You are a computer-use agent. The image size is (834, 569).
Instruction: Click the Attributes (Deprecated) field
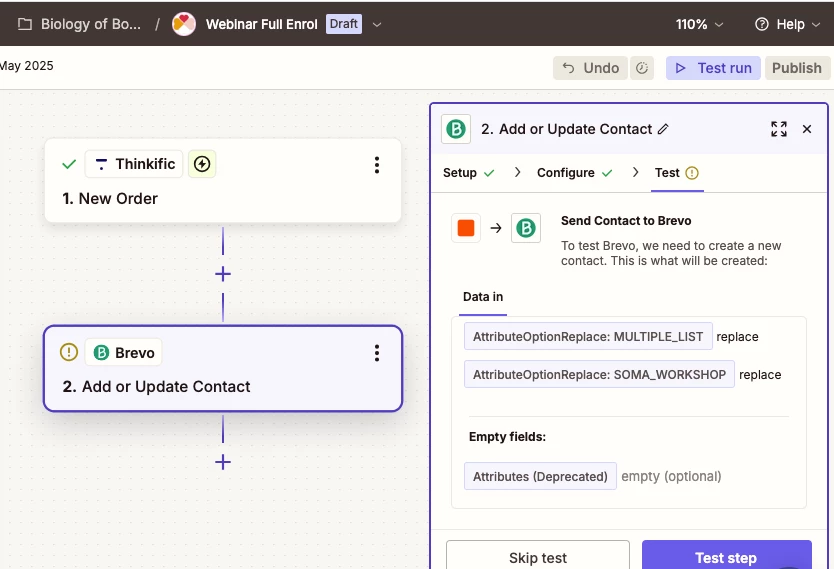click(x=540, y=476)
